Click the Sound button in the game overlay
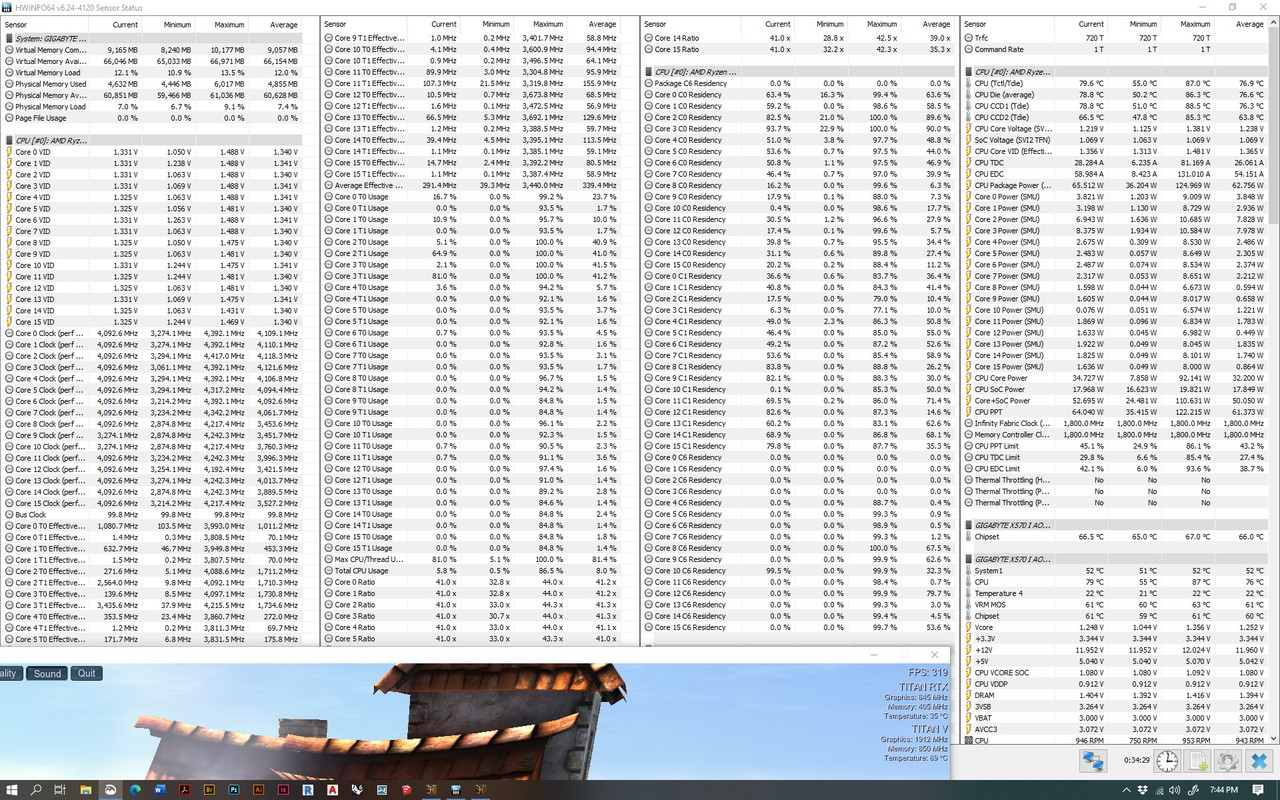The height and width of the screenshot is (800, 1280). point(46,673)
